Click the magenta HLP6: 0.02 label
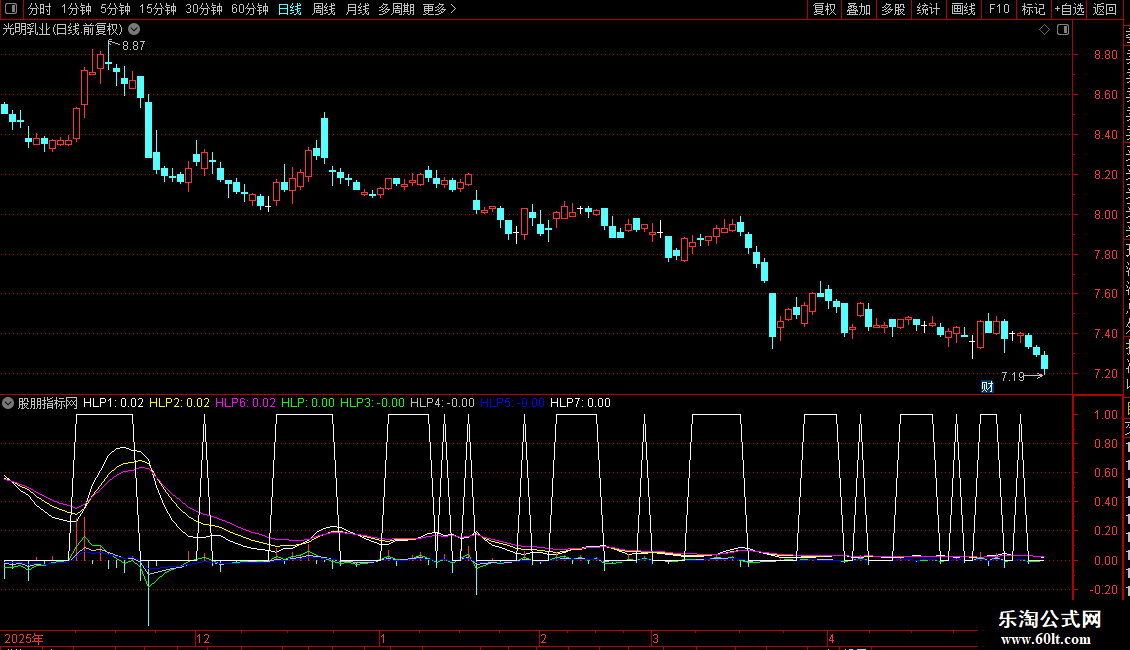The height and width of the screenshot is (650, 1130). 246,403
